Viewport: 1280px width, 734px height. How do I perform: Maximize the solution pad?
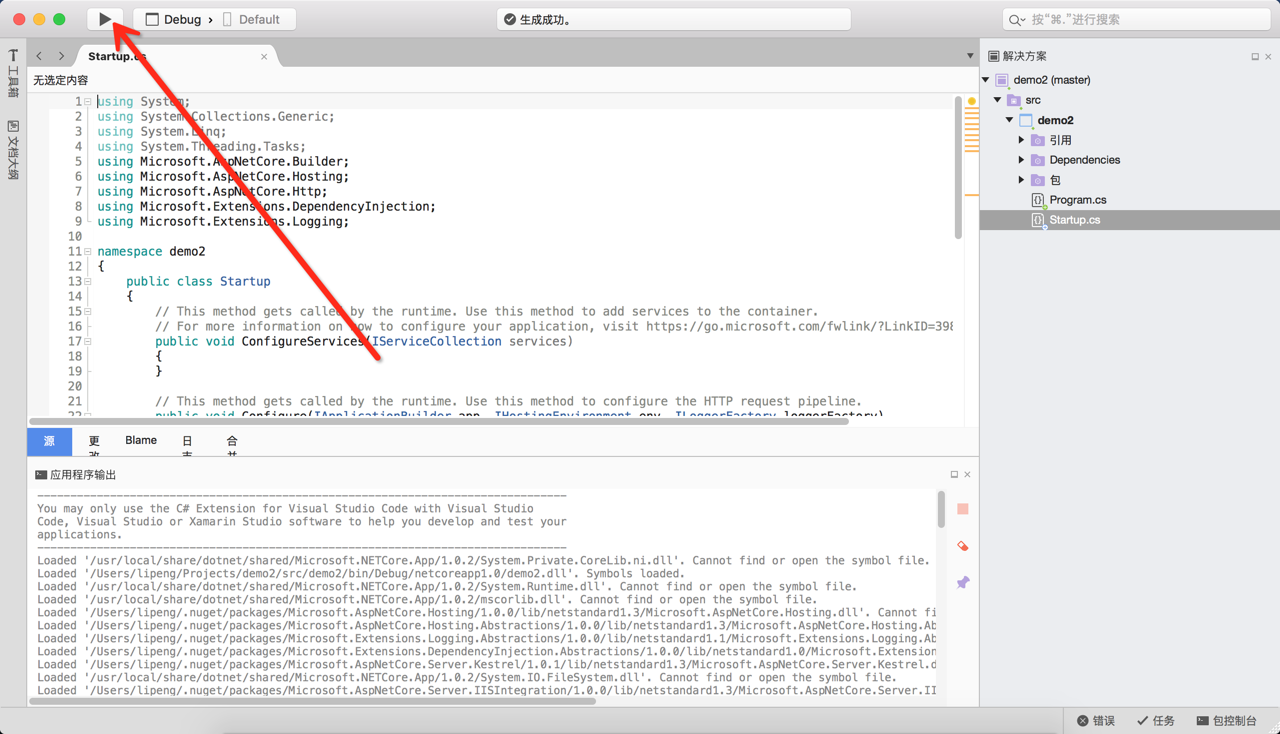1255,57
